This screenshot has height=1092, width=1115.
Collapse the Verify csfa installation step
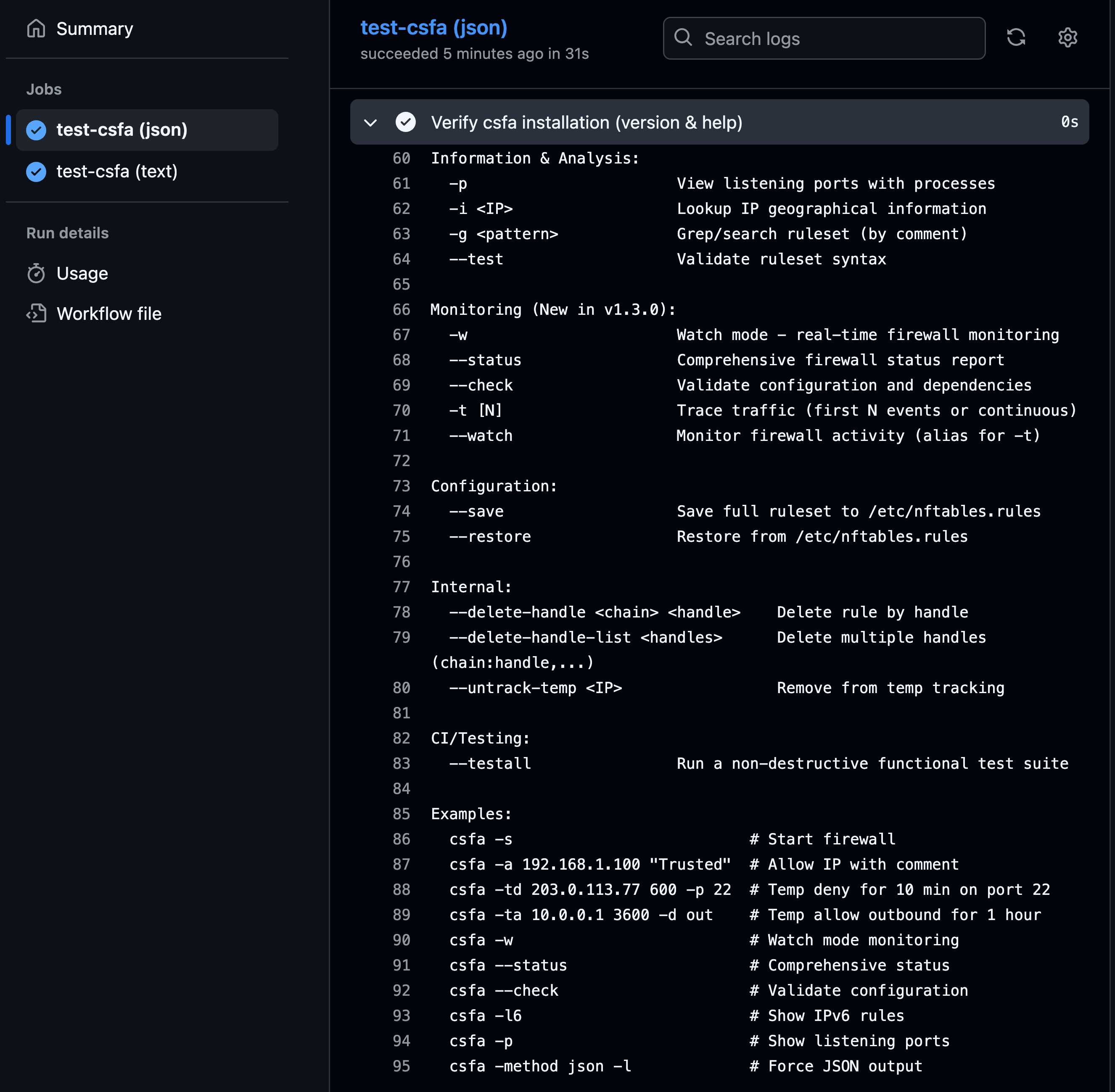coord(370,123)
